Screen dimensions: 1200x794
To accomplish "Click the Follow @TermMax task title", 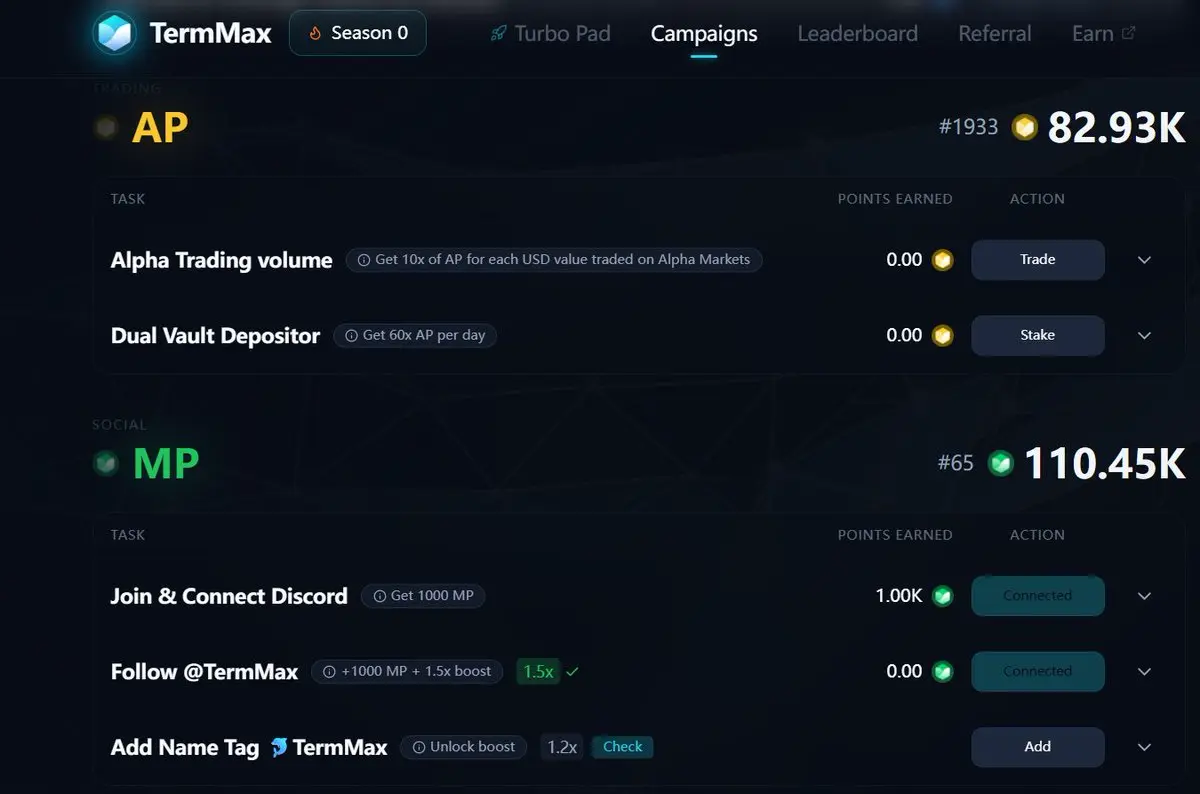I will point(204,672).
